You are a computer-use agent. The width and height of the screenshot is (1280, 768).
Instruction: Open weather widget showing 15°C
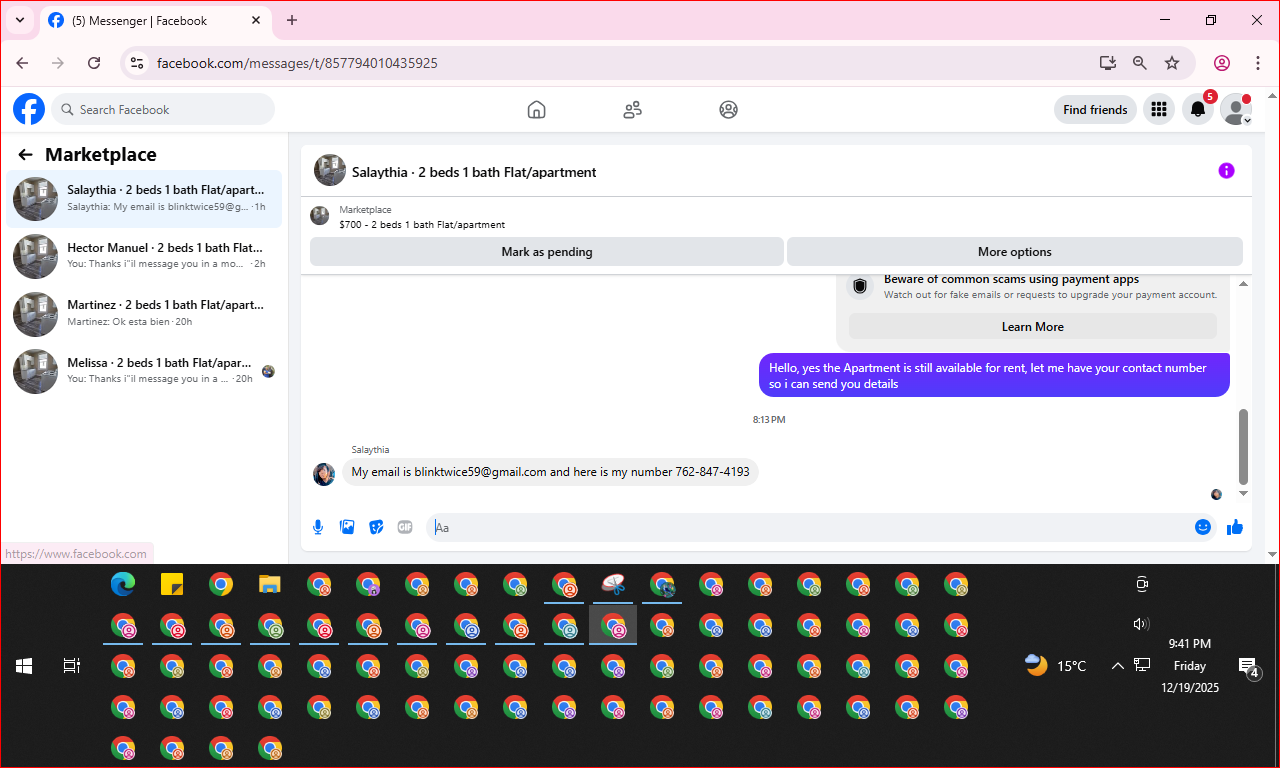(1056, 666)
